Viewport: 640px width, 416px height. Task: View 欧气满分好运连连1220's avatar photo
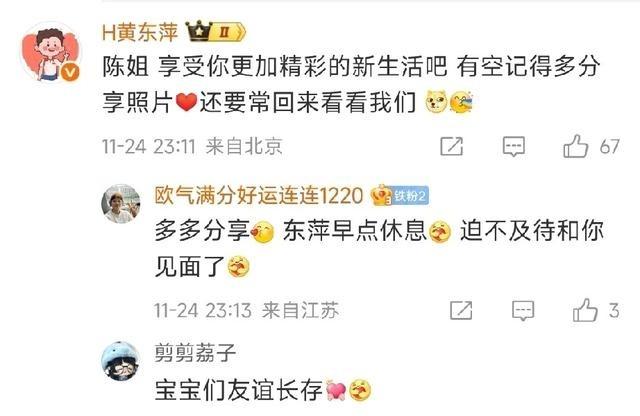[121, 203]
